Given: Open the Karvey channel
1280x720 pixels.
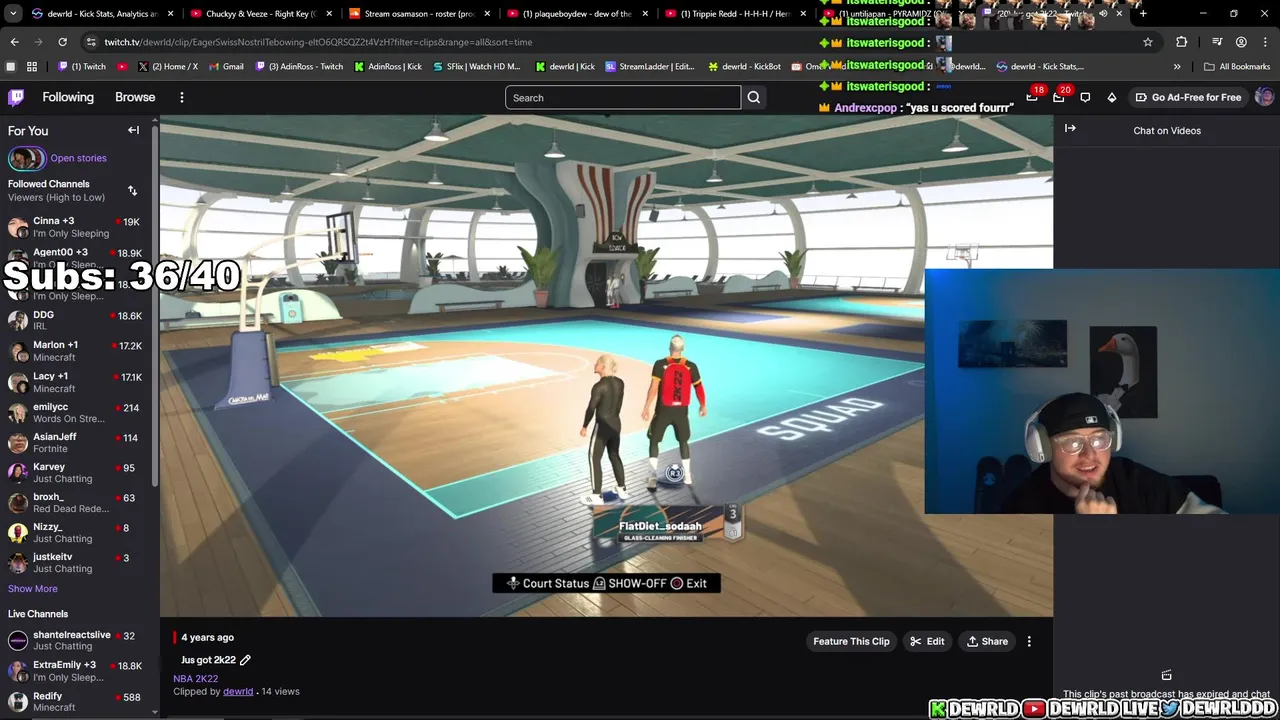Looking at the screenshot, I should 78,472.
